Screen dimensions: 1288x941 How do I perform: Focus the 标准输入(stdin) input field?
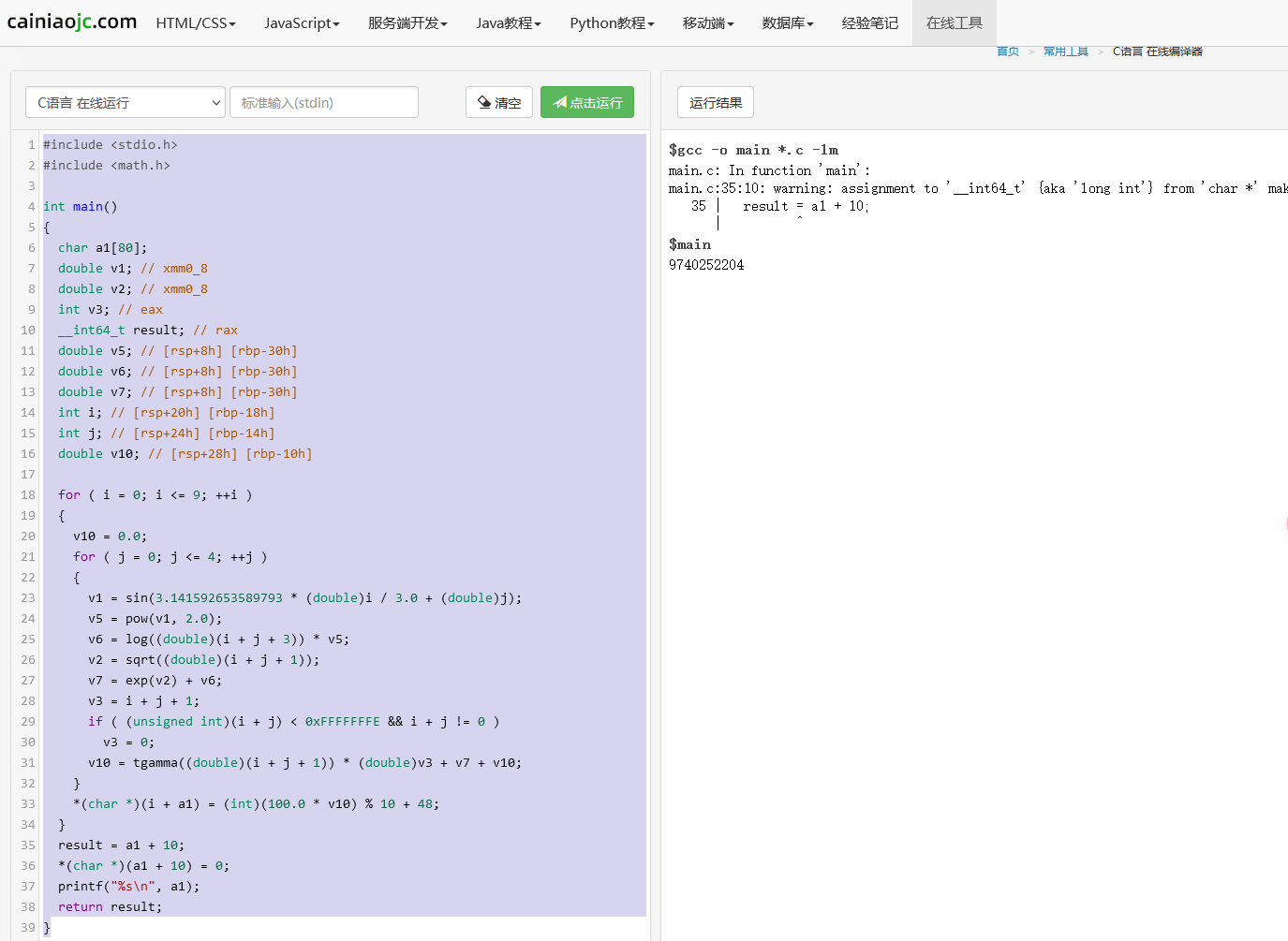324,102
